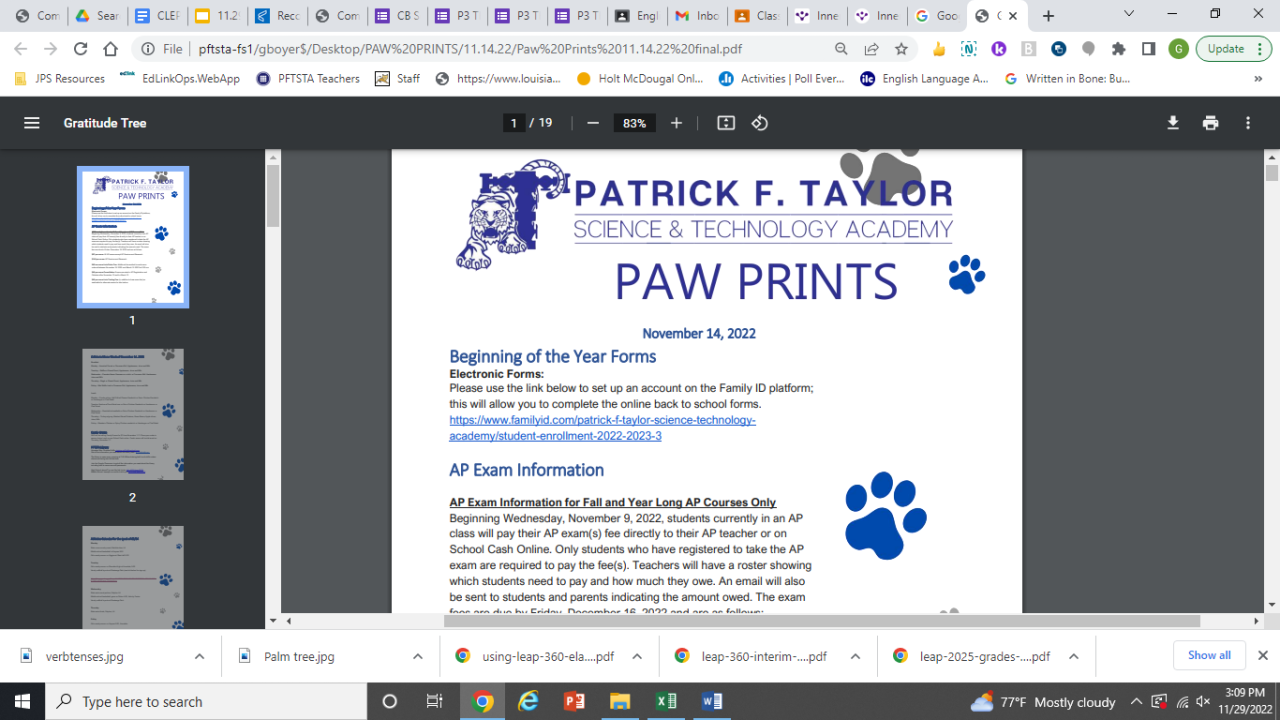Download the PDF file
The image size is (1280, 720).
1173,123
